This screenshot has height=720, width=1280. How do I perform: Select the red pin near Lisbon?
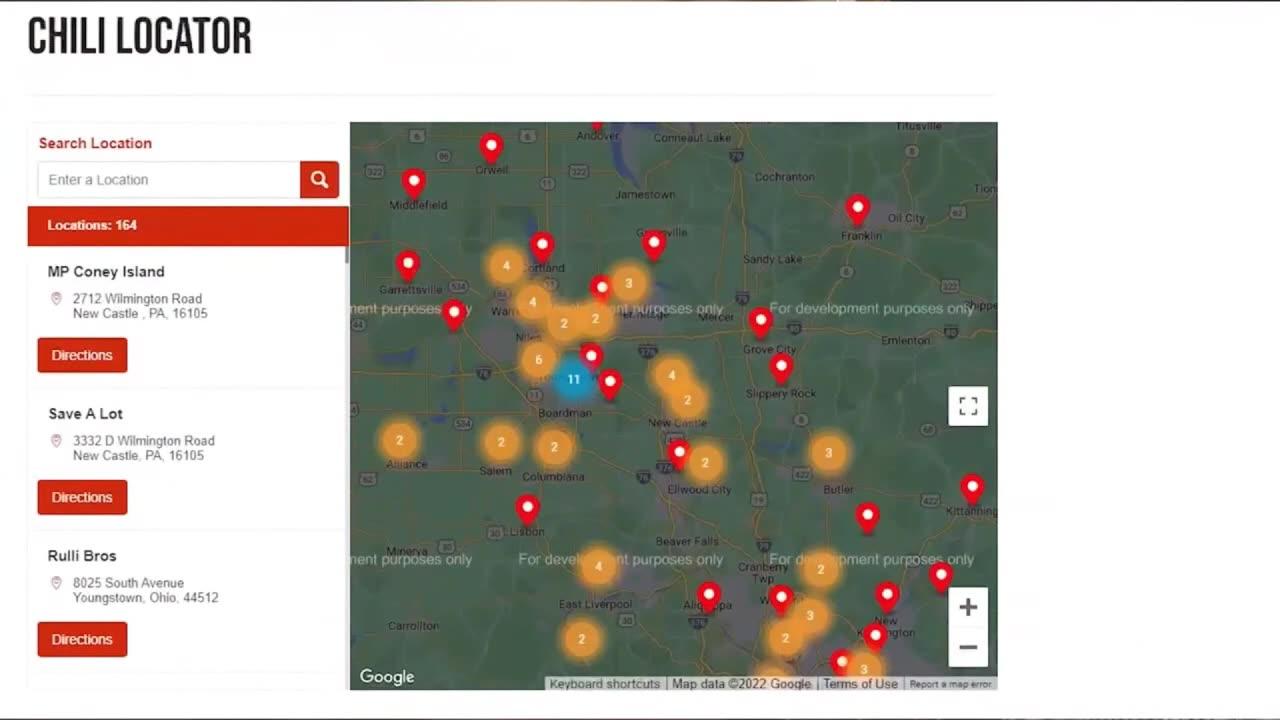point(528,510)
